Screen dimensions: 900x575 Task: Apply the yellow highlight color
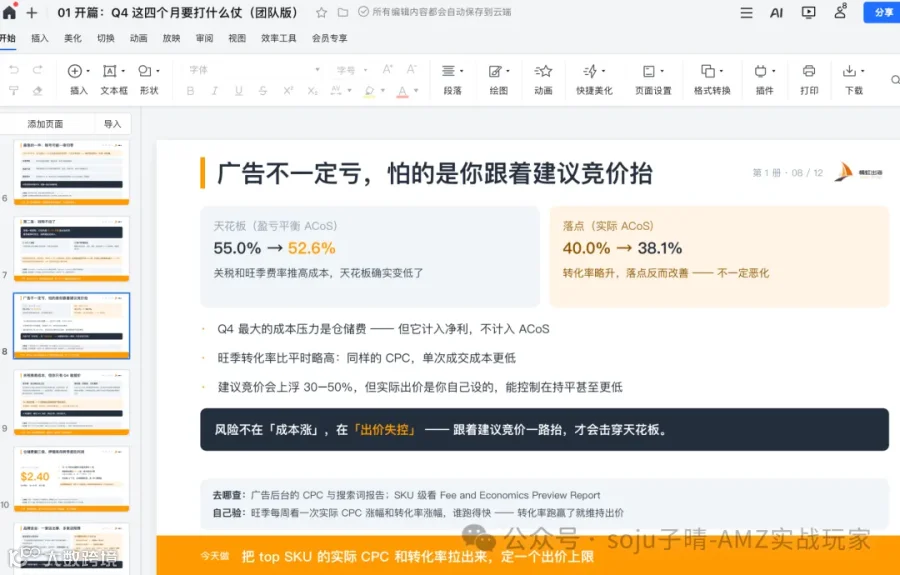pos(370,91)
